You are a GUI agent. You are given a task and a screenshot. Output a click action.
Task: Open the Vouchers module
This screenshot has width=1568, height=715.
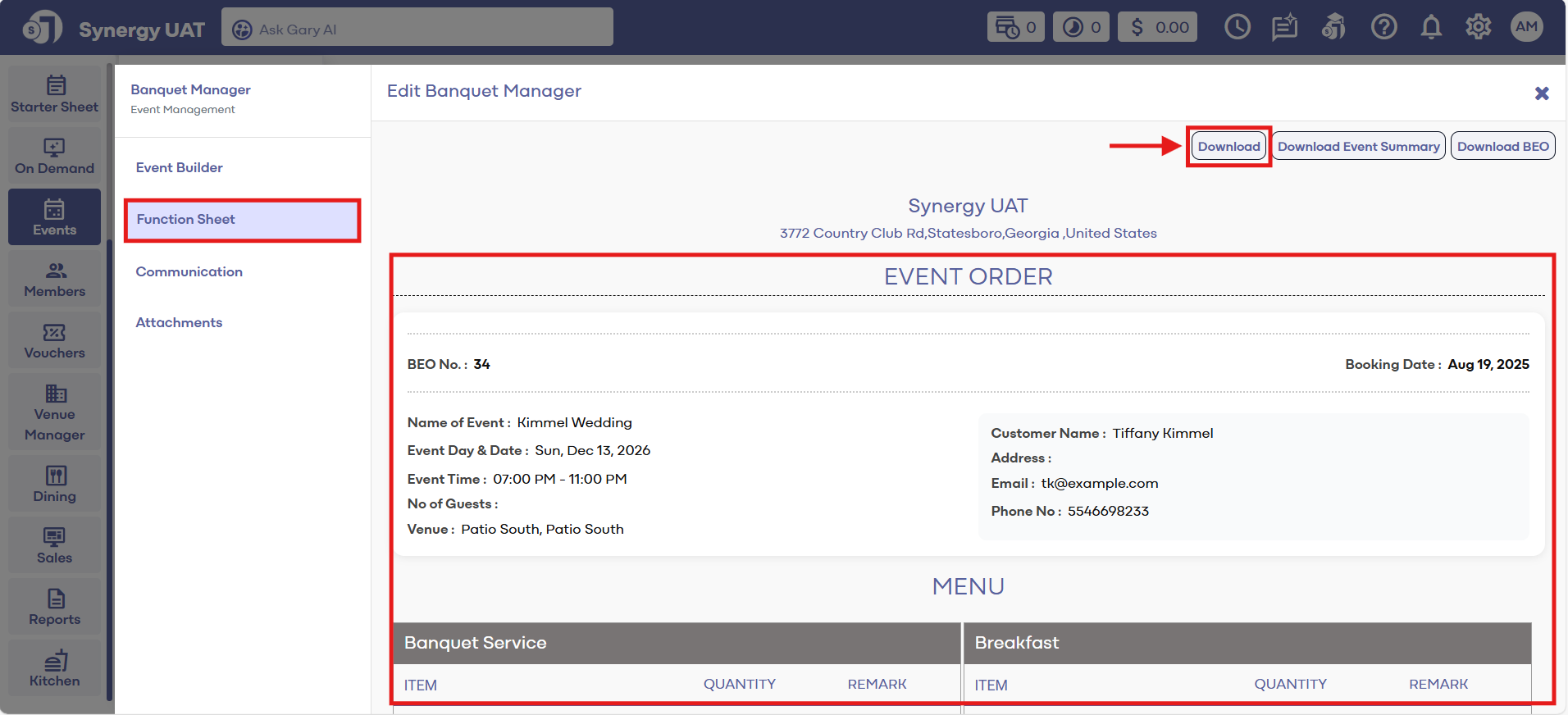pos(54,341)
